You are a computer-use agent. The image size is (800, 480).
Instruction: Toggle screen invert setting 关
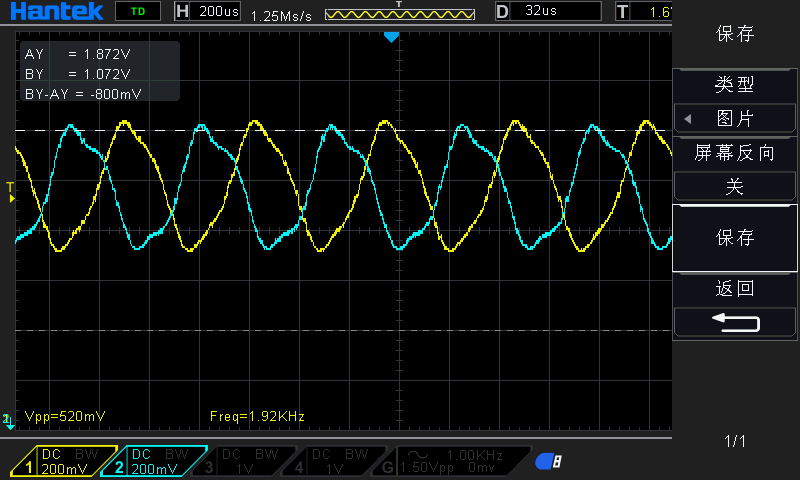pyautogui.click(x=735, y=187)
